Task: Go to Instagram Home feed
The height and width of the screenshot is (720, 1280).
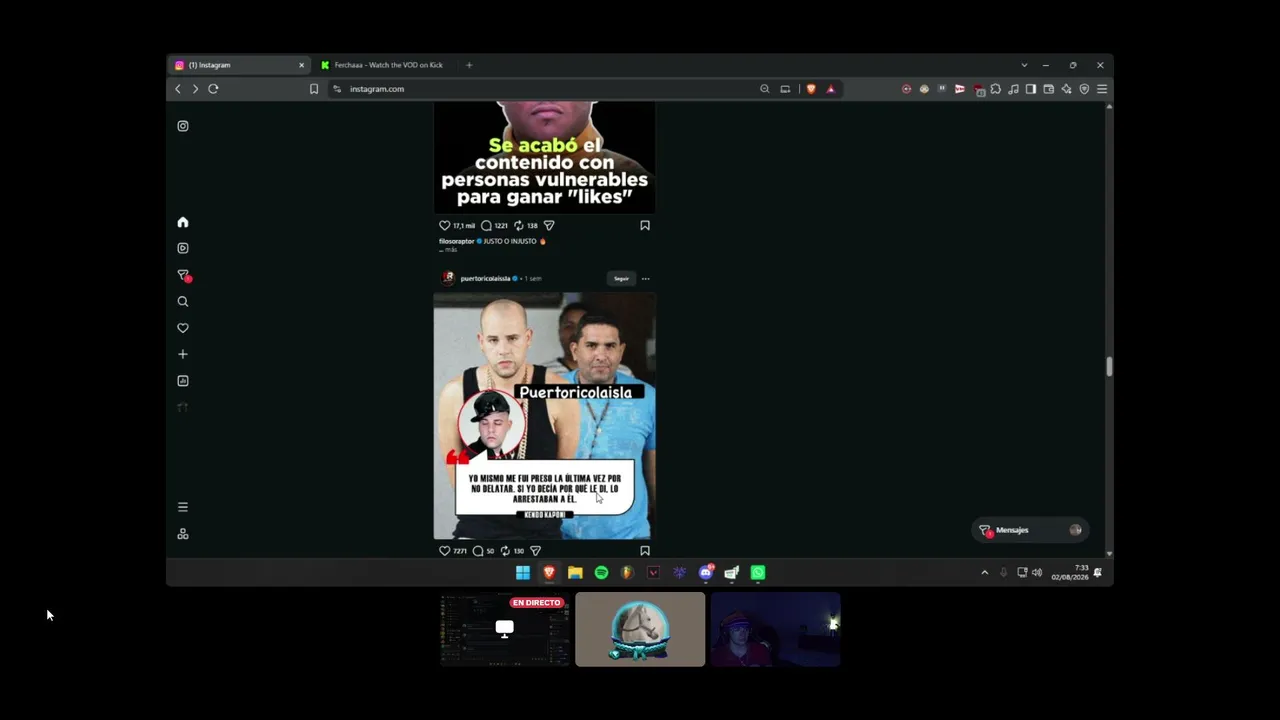Action: (x=183, y=222)
